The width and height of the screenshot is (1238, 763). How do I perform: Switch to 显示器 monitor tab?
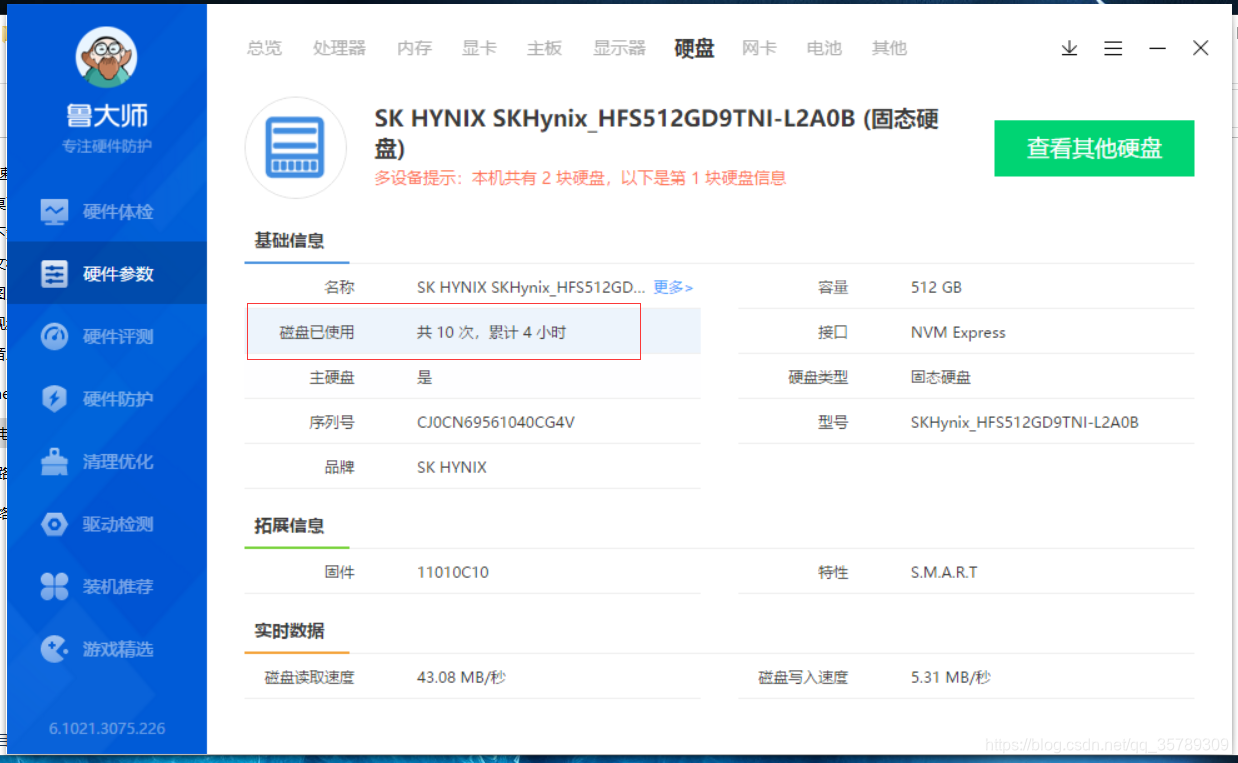(619, 48)
